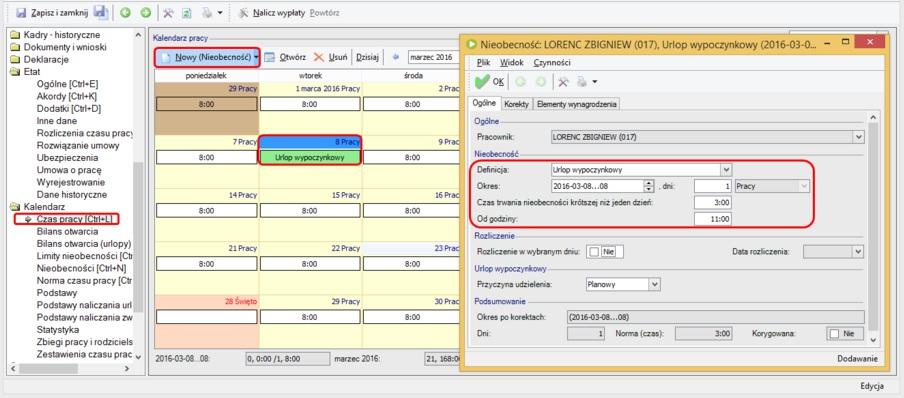Switch to Elementy wynagrodzenia tab
904x398 pixels.
click(x=577, y=104)
